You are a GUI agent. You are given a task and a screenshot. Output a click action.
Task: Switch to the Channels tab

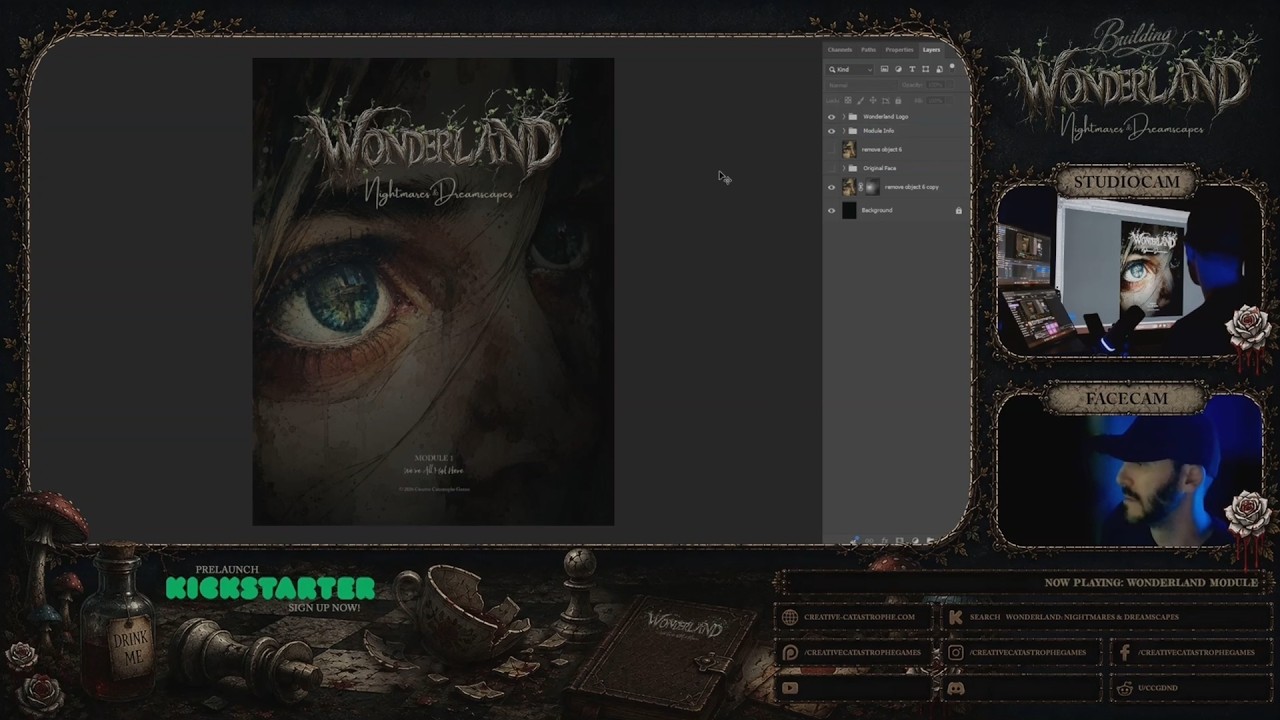point(840,50)
